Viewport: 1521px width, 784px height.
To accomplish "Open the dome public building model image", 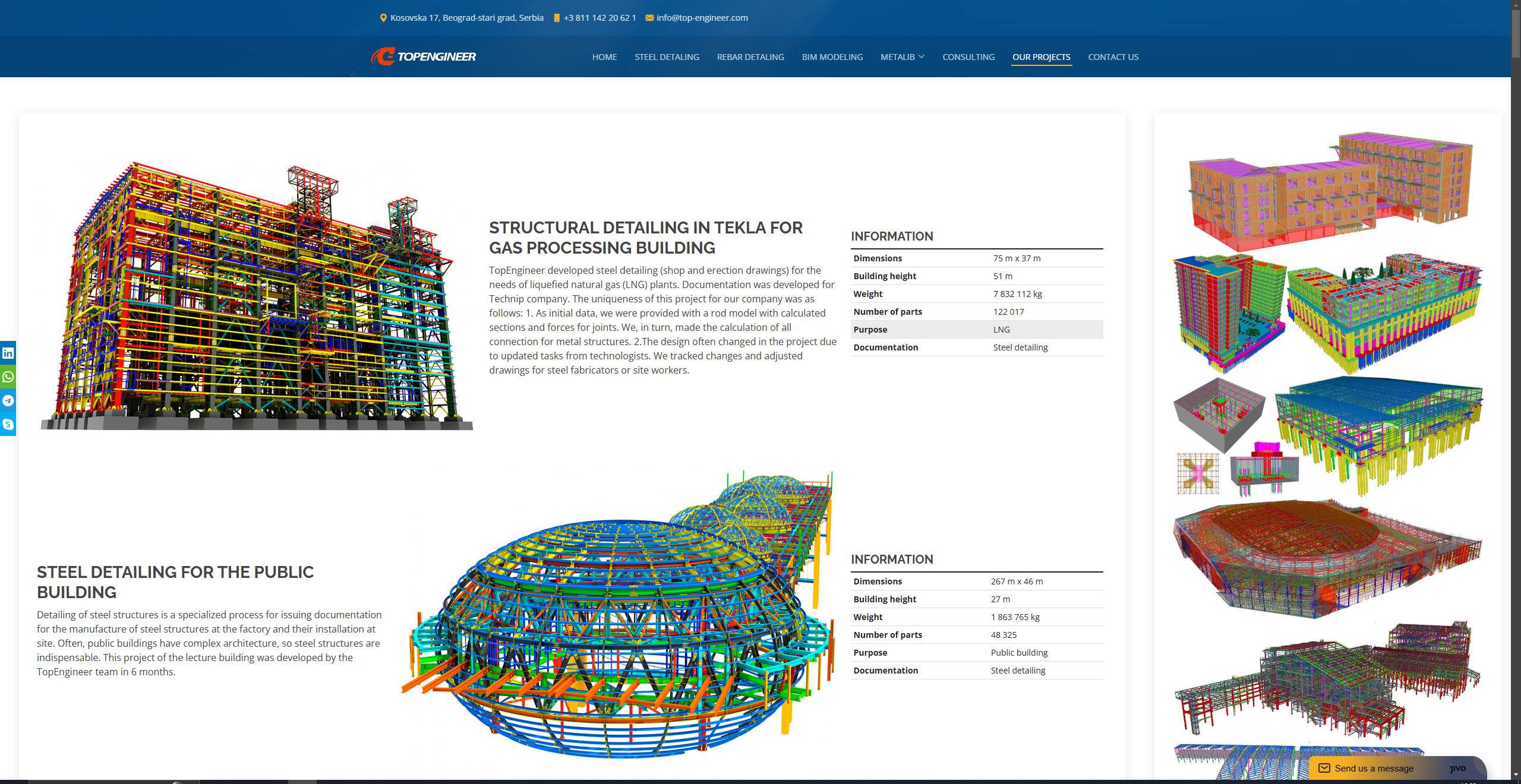I will 618,618.
